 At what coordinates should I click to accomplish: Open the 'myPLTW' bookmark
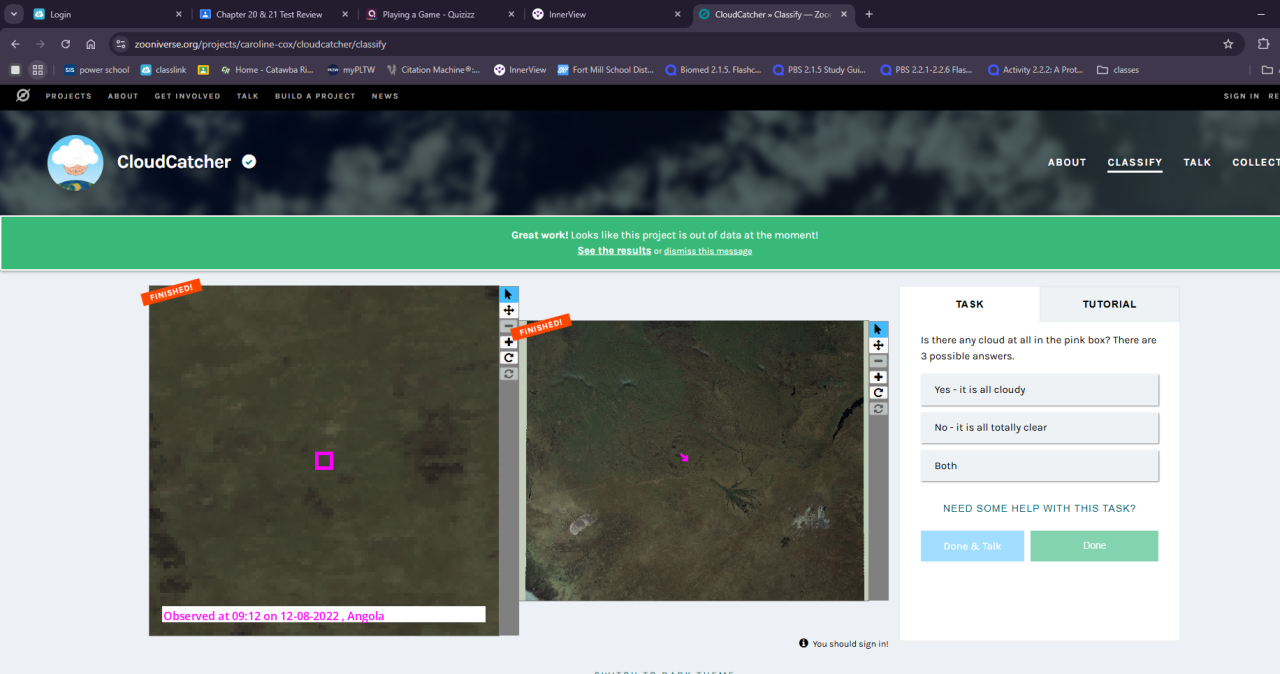tap(351, 70)
